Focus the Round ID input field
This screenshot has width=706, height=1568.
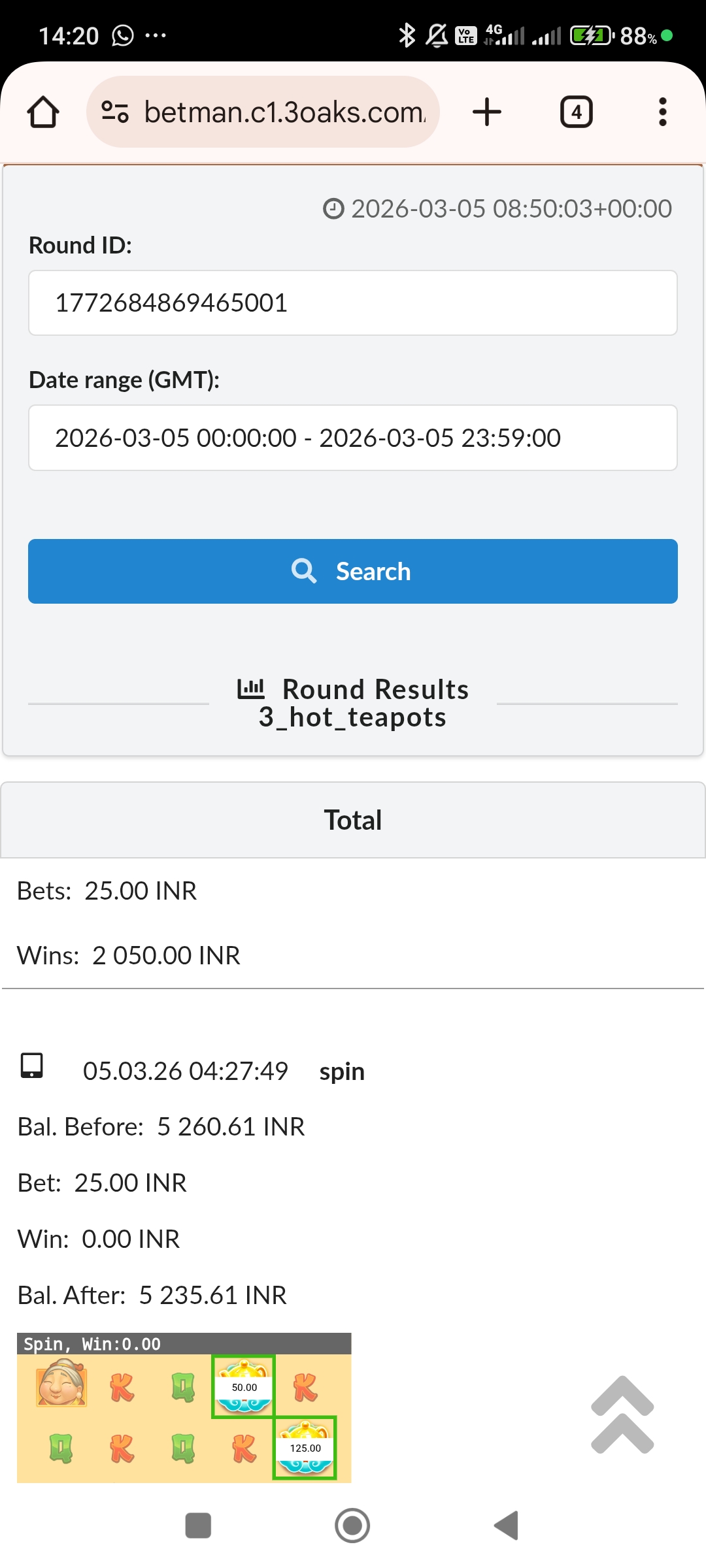(x=353, y=303)
